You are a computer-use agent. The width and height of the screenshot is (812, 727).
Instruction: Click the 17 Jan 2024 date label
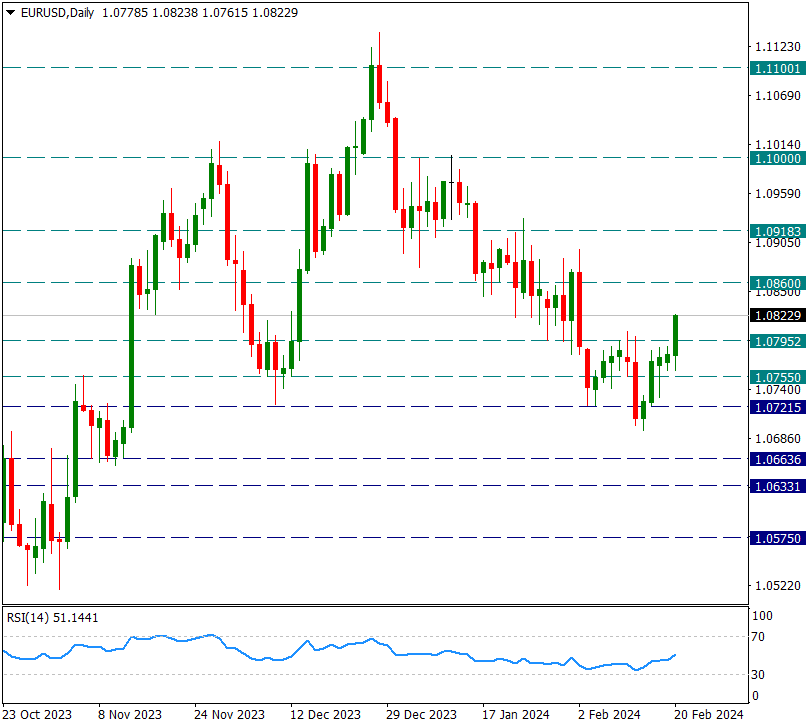tap(516, 715)
